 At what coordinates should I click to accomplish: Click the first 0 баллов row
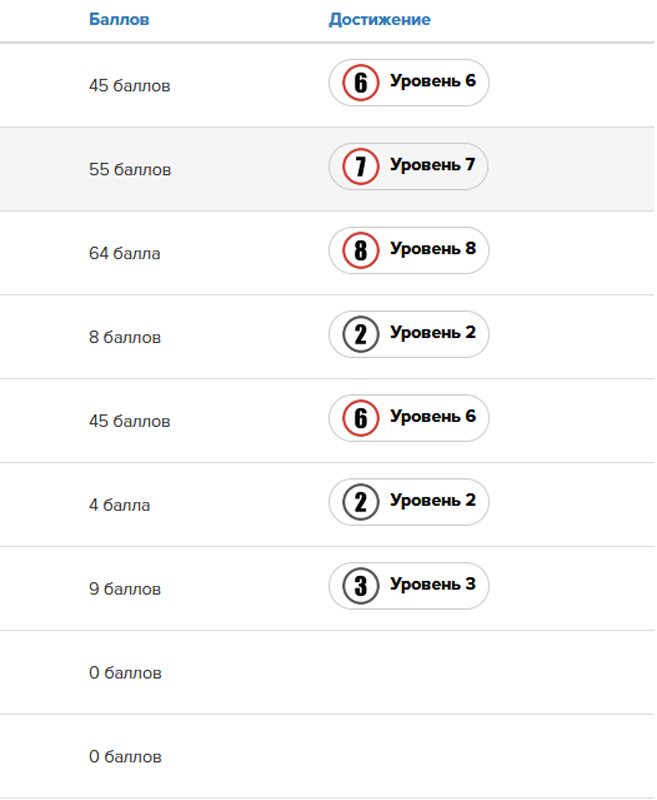coord(327,672)
